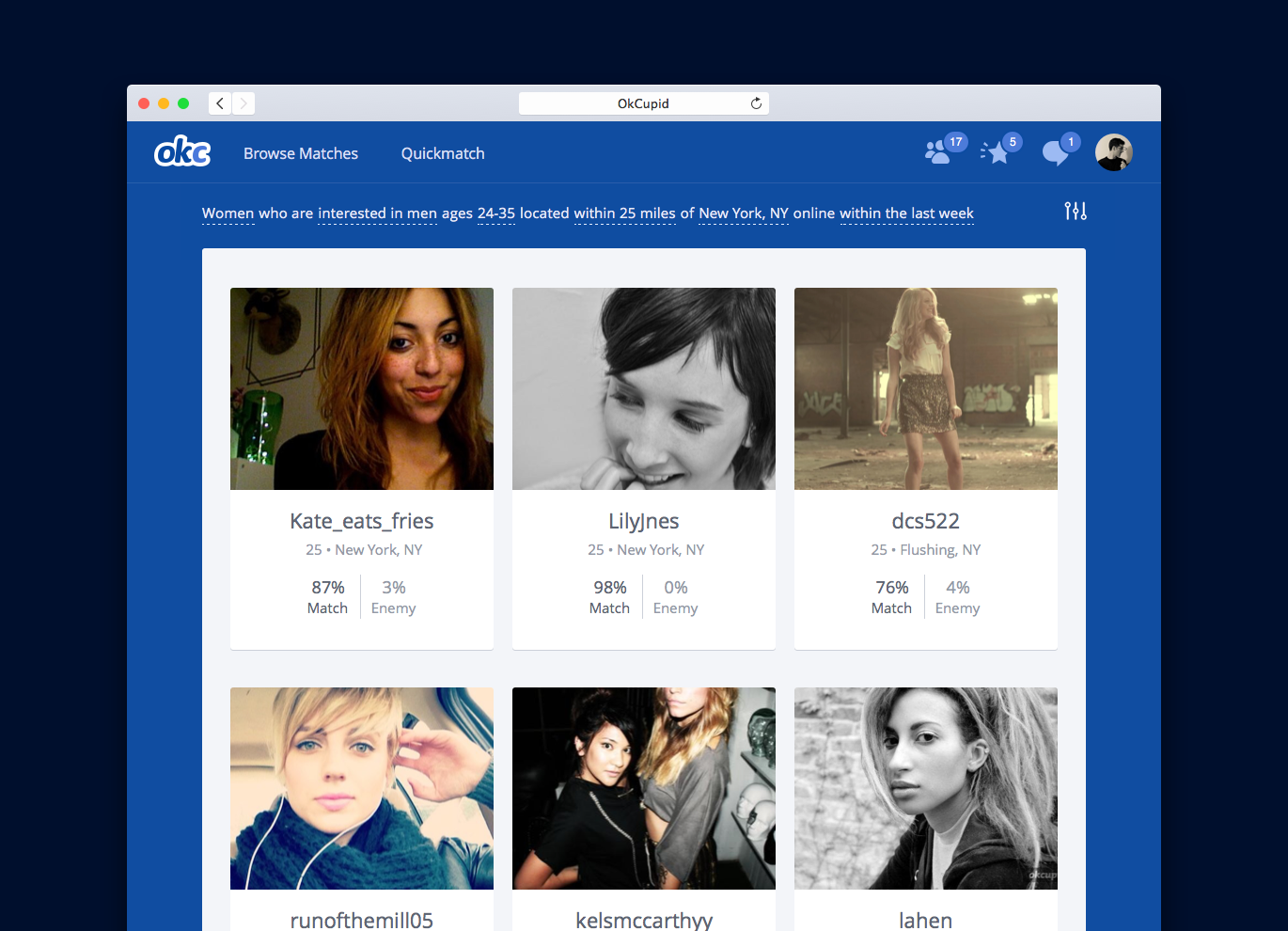Open lahen profile photo

[x=926, y=788]
